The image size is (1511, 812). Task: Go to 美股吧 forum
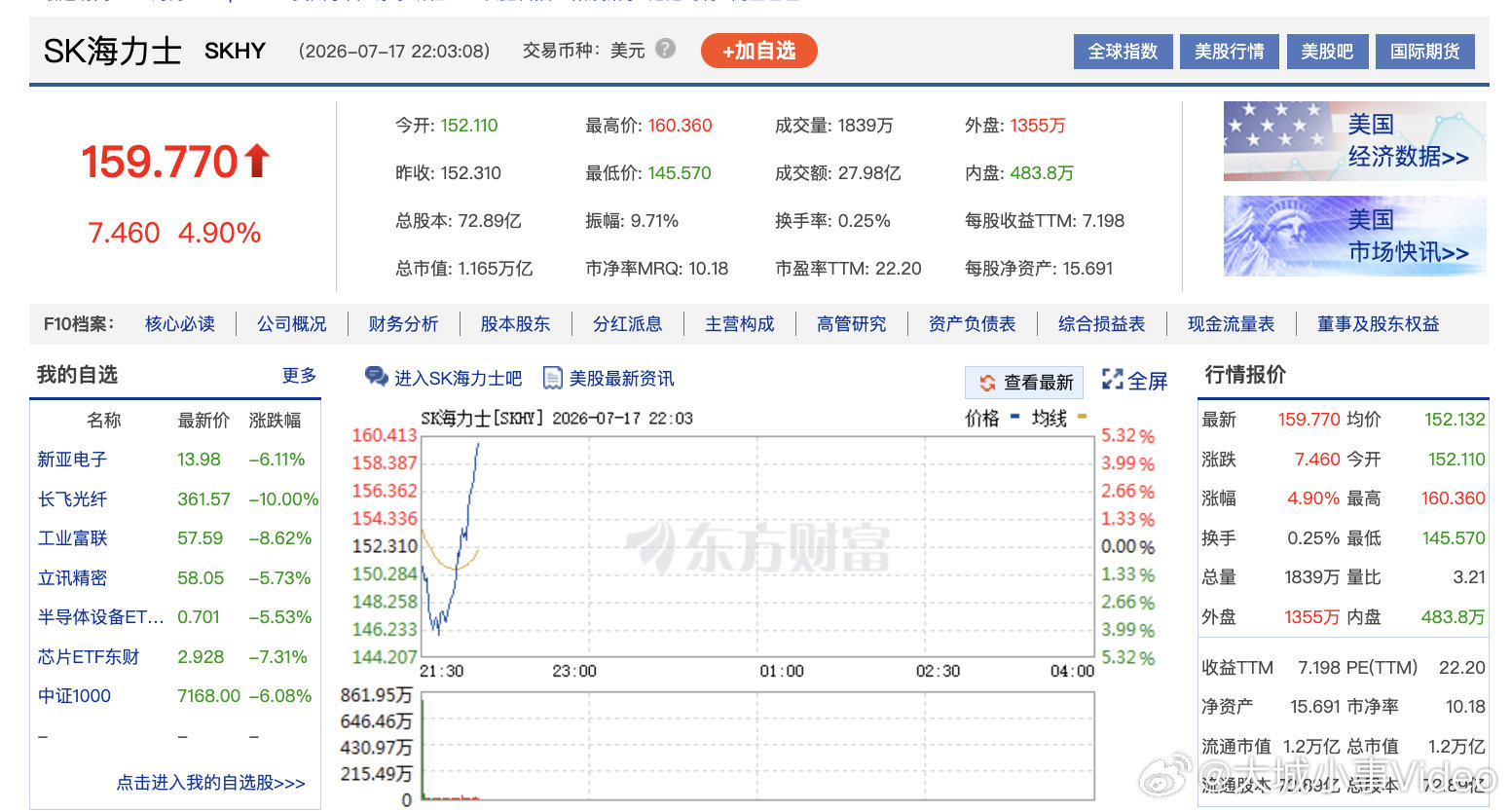click(x=1327, y=52)
